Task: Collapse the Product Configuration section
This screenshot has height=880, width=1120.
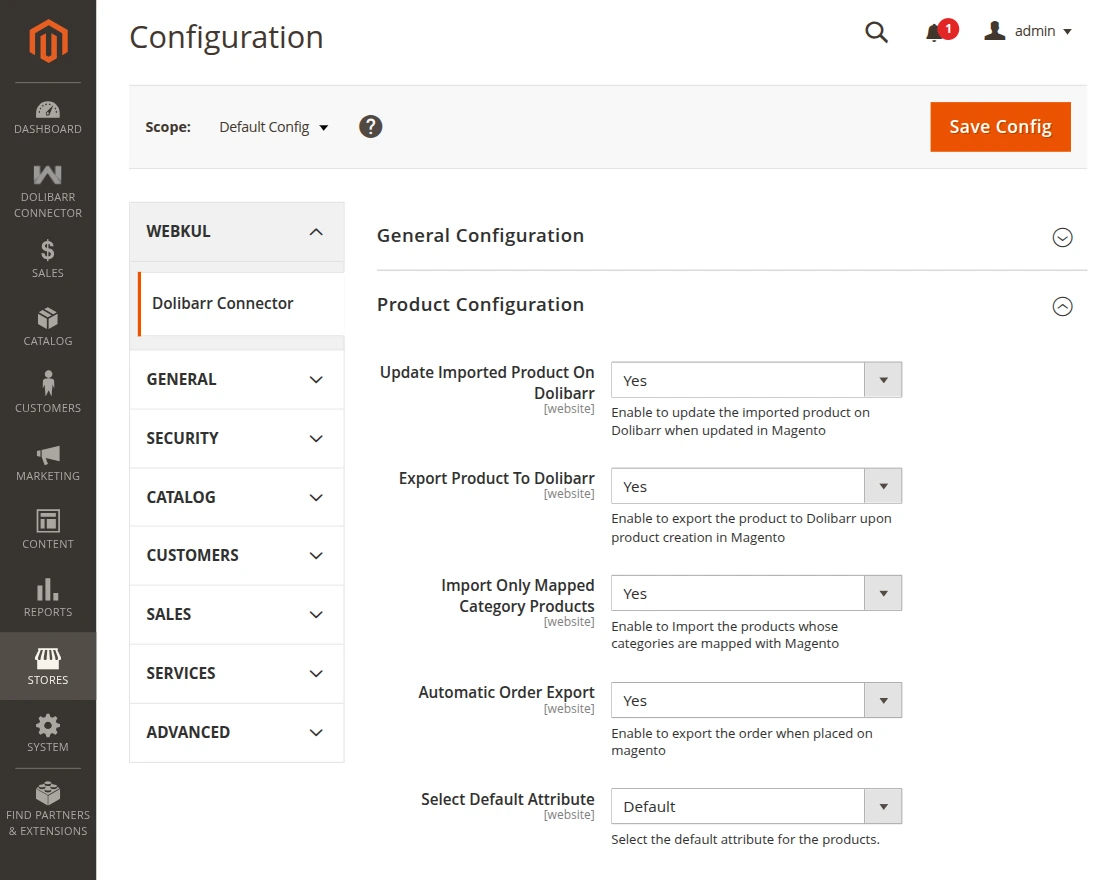Action: pos(1062,306)
